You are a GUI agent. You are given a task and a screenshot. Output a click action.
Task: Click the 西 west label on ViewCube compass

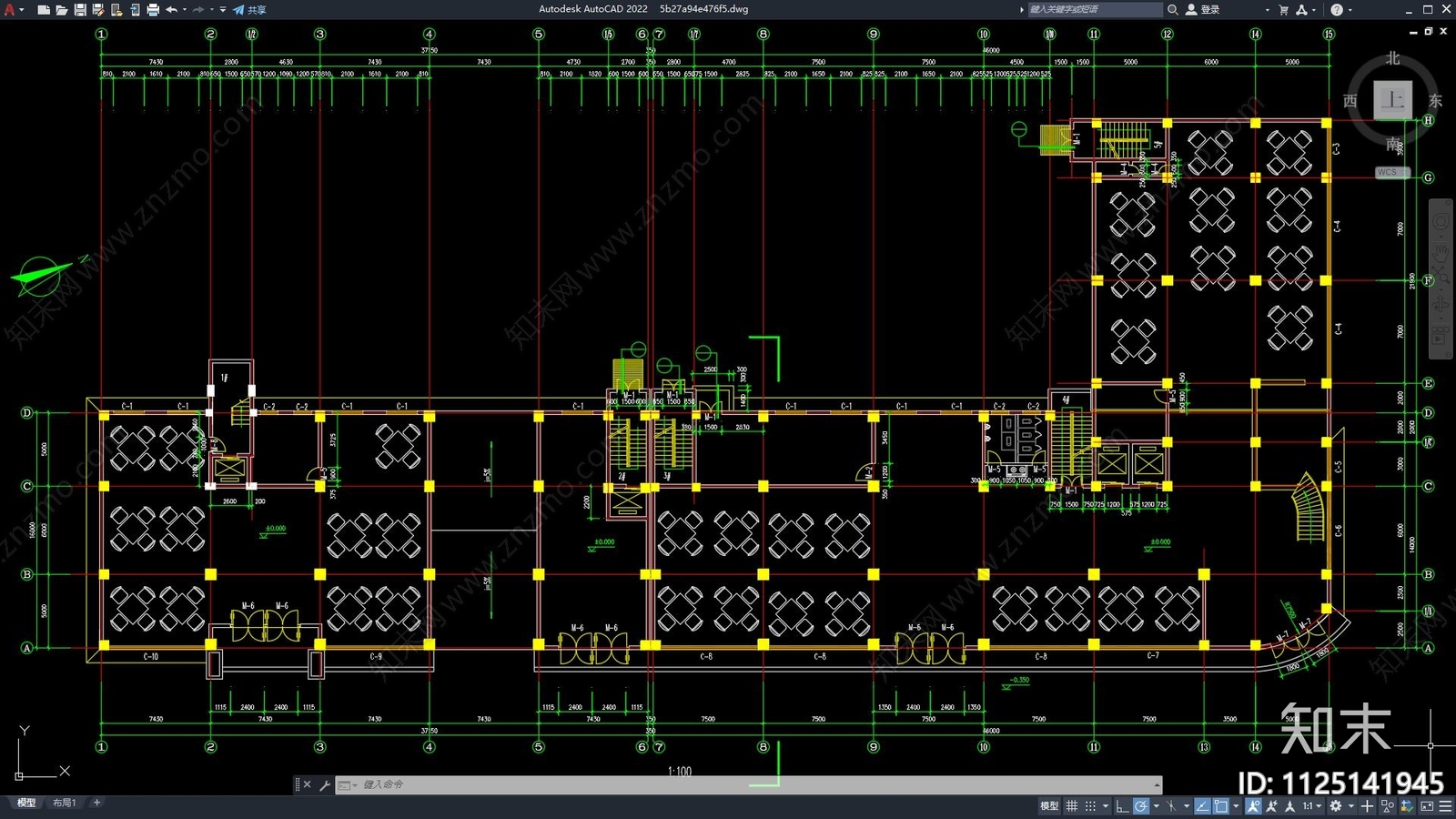click(x=1350, y=100)
